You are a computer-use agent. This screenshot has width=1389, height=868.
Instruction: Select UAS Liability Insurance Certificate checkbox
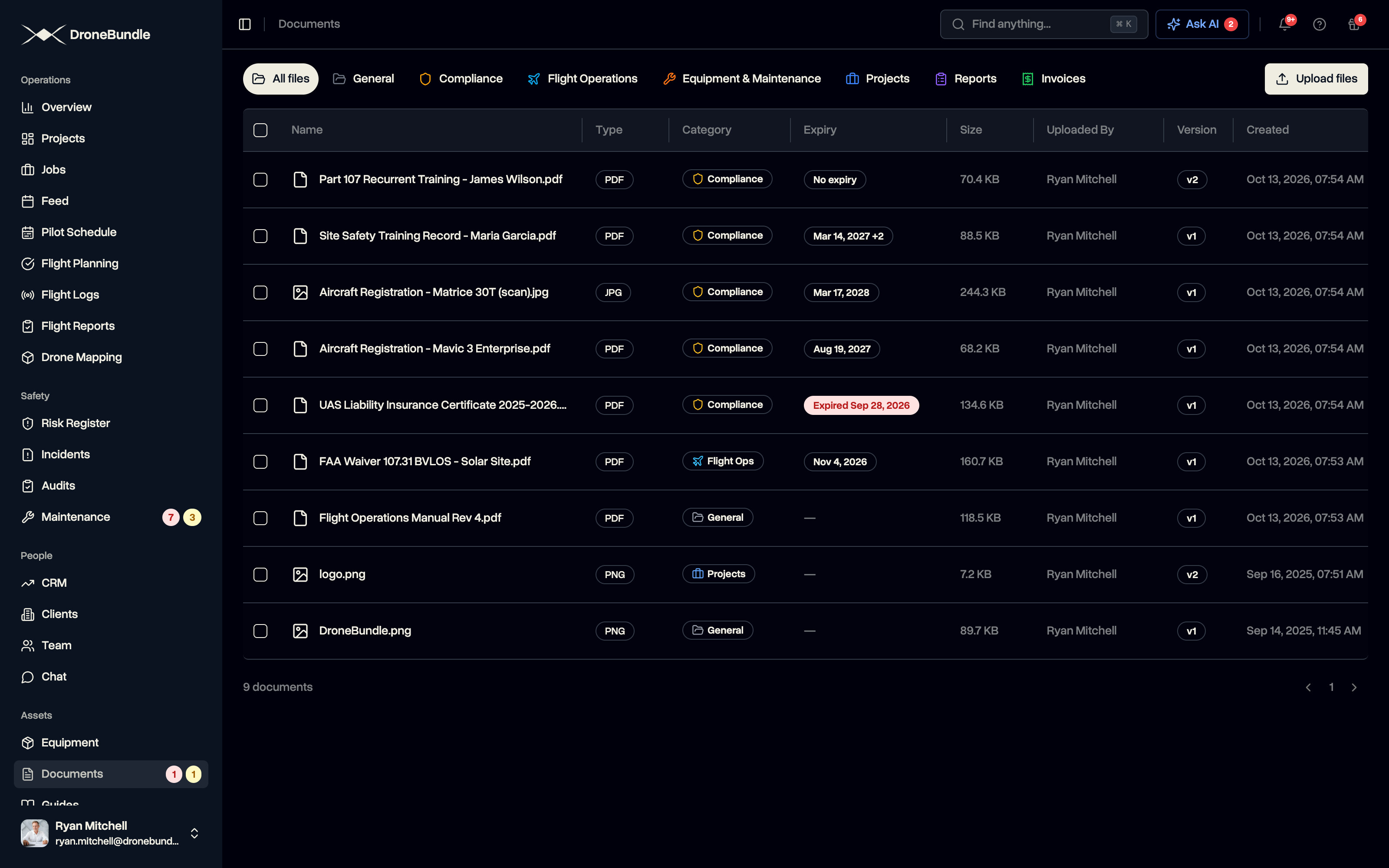(260, 405)
